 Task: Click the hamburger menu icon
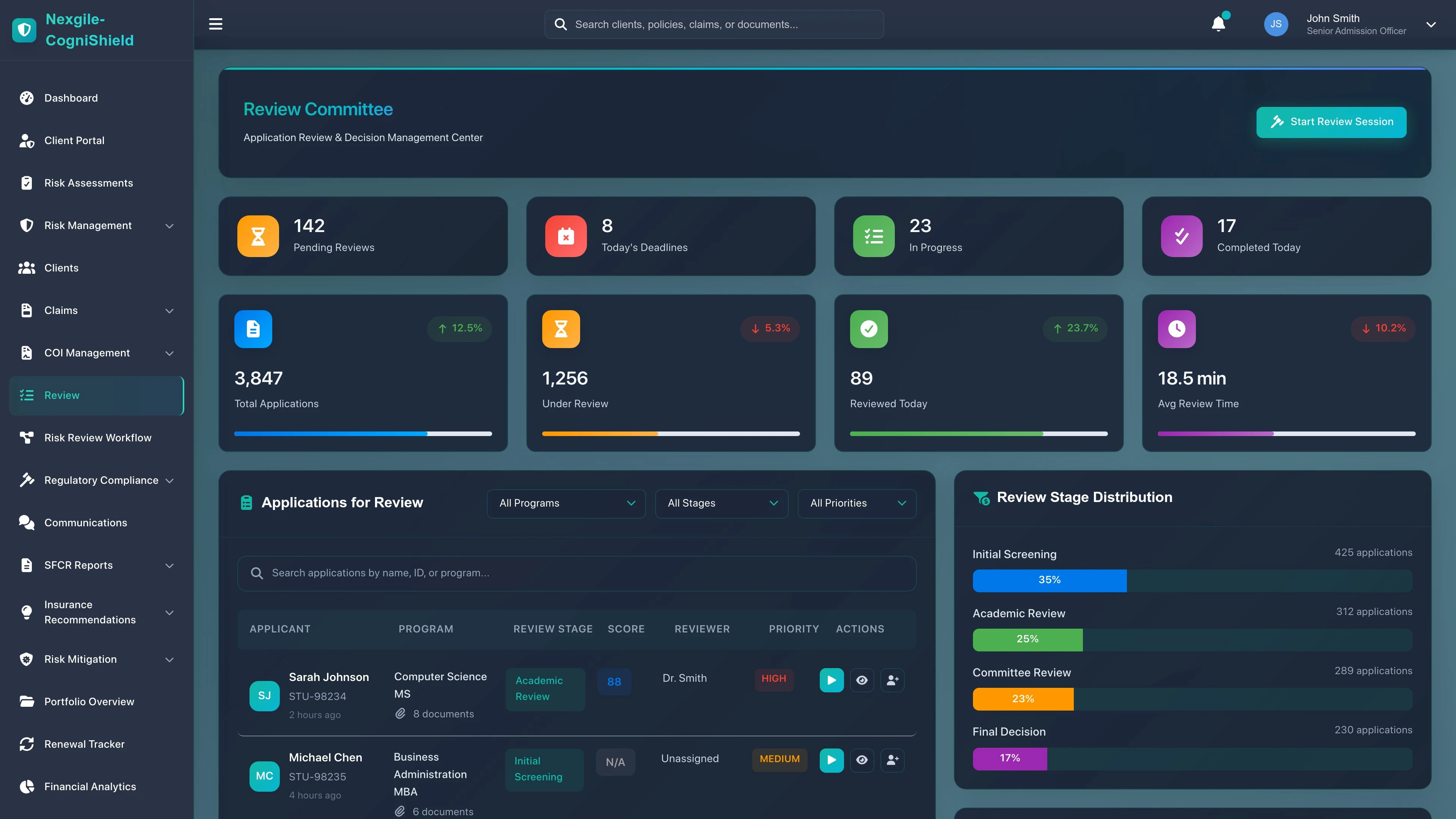point(215,24)
